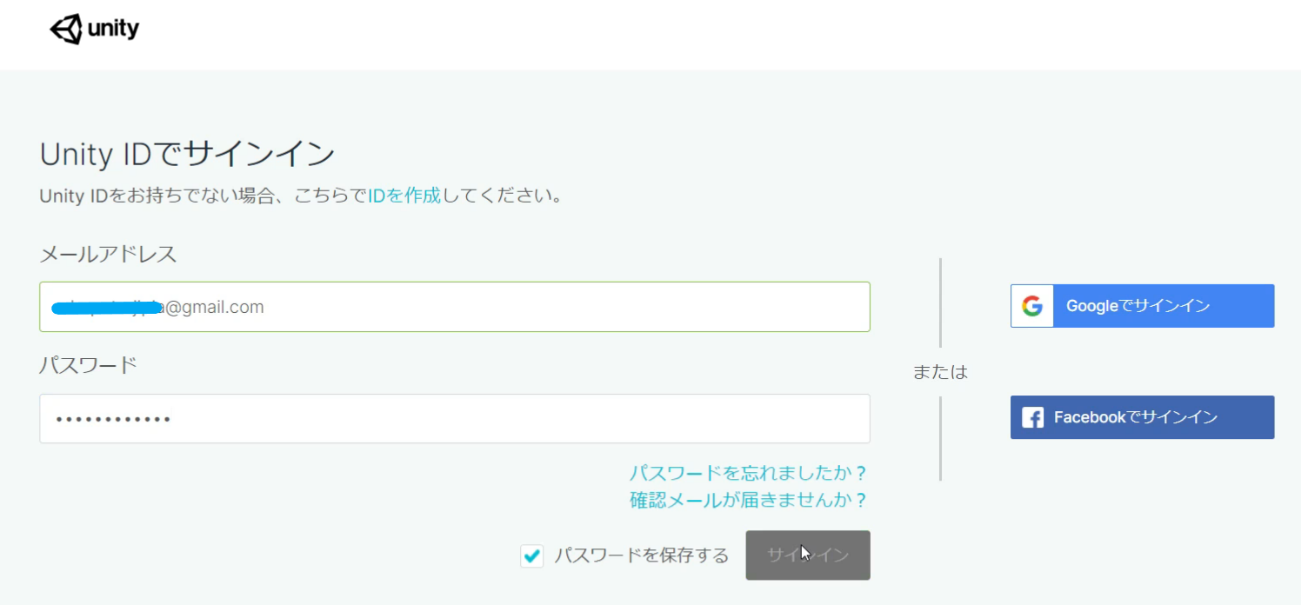This screenshot has height=605, width=1301.
Task: Toggle the パスワードを保存する checkbox
Action: click(532, 556)
